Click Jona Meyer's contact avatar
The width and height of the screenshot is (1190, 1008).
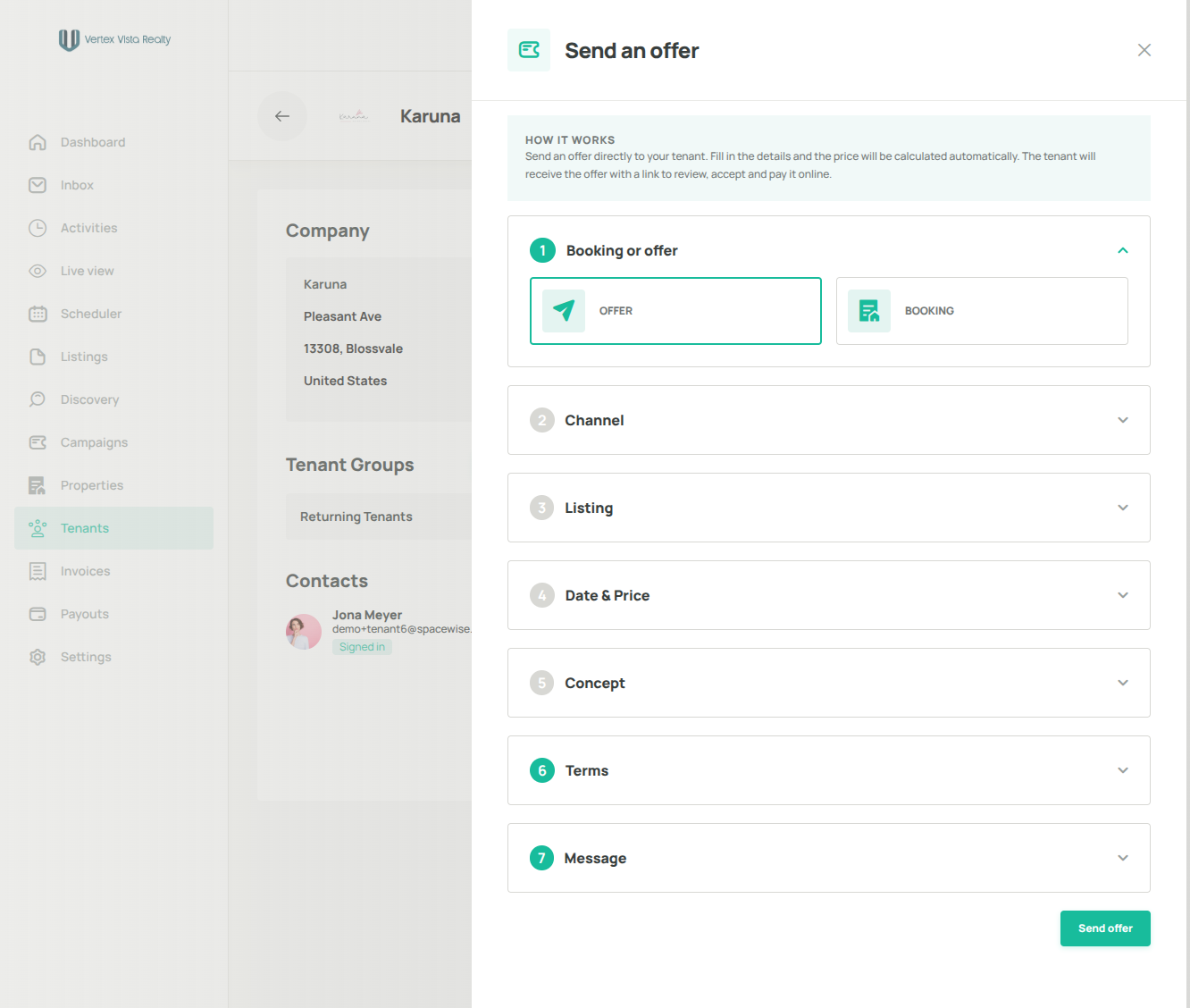click(x=304, y=632)
